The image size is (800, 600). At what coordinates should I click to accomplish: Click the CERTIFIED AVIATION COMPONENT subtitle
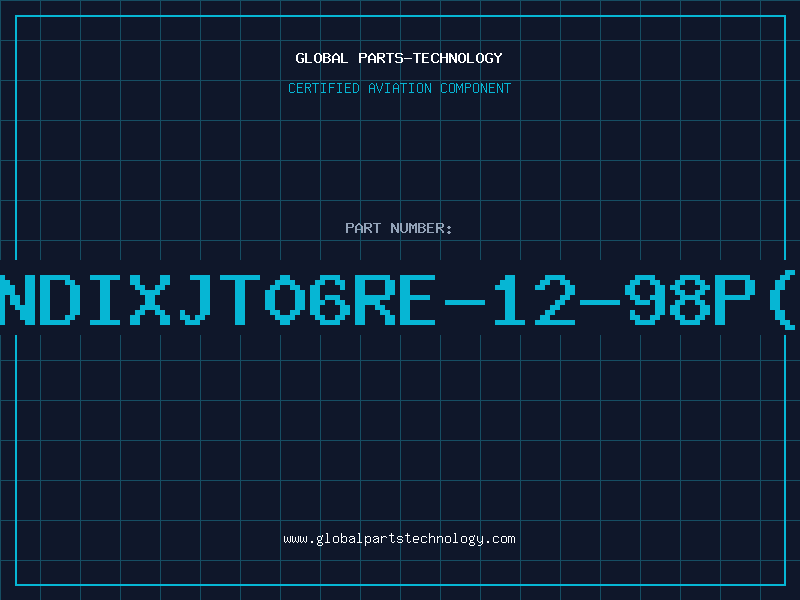(399, 88)
